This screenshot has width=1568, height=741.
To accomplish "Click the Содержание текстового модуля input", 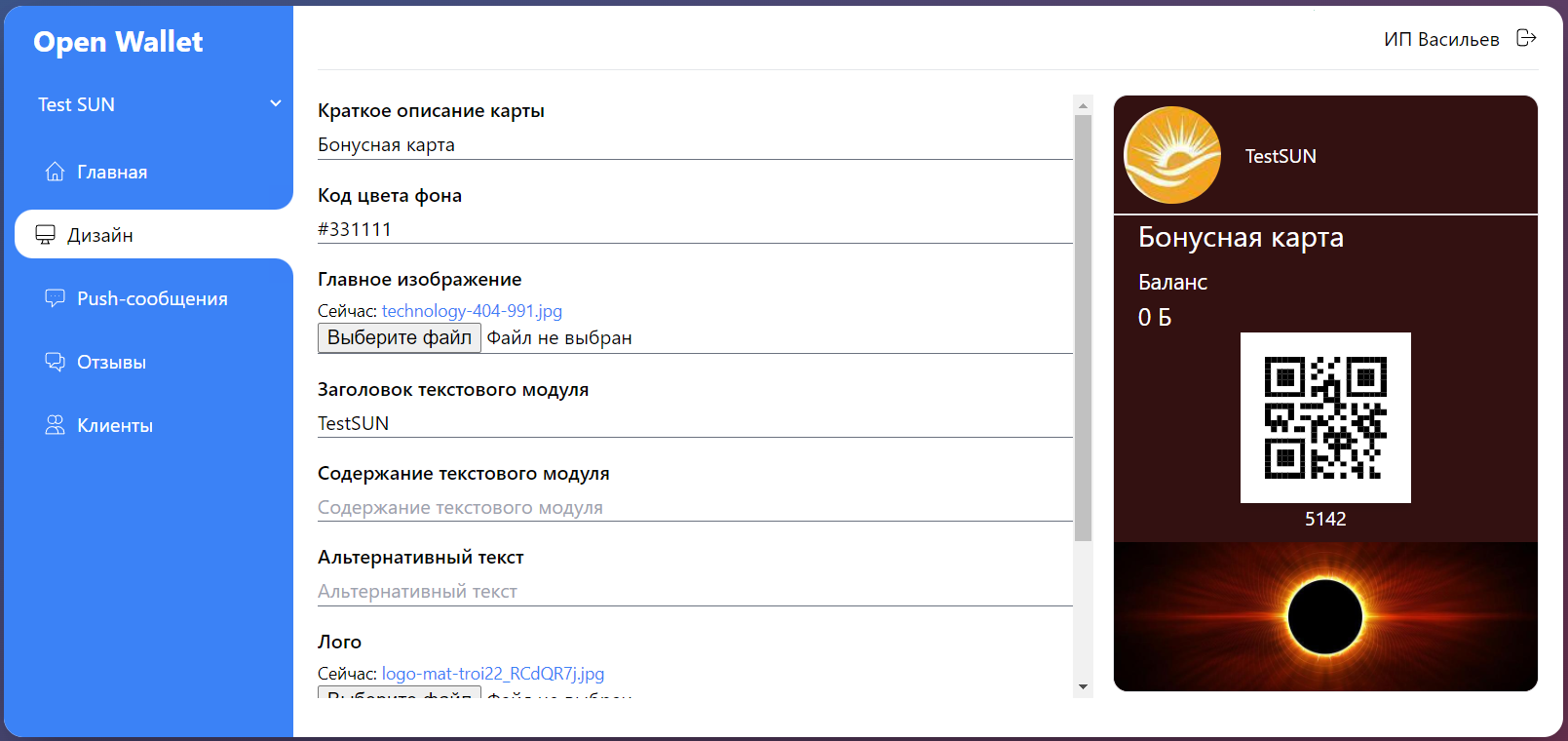I will 695,507.
